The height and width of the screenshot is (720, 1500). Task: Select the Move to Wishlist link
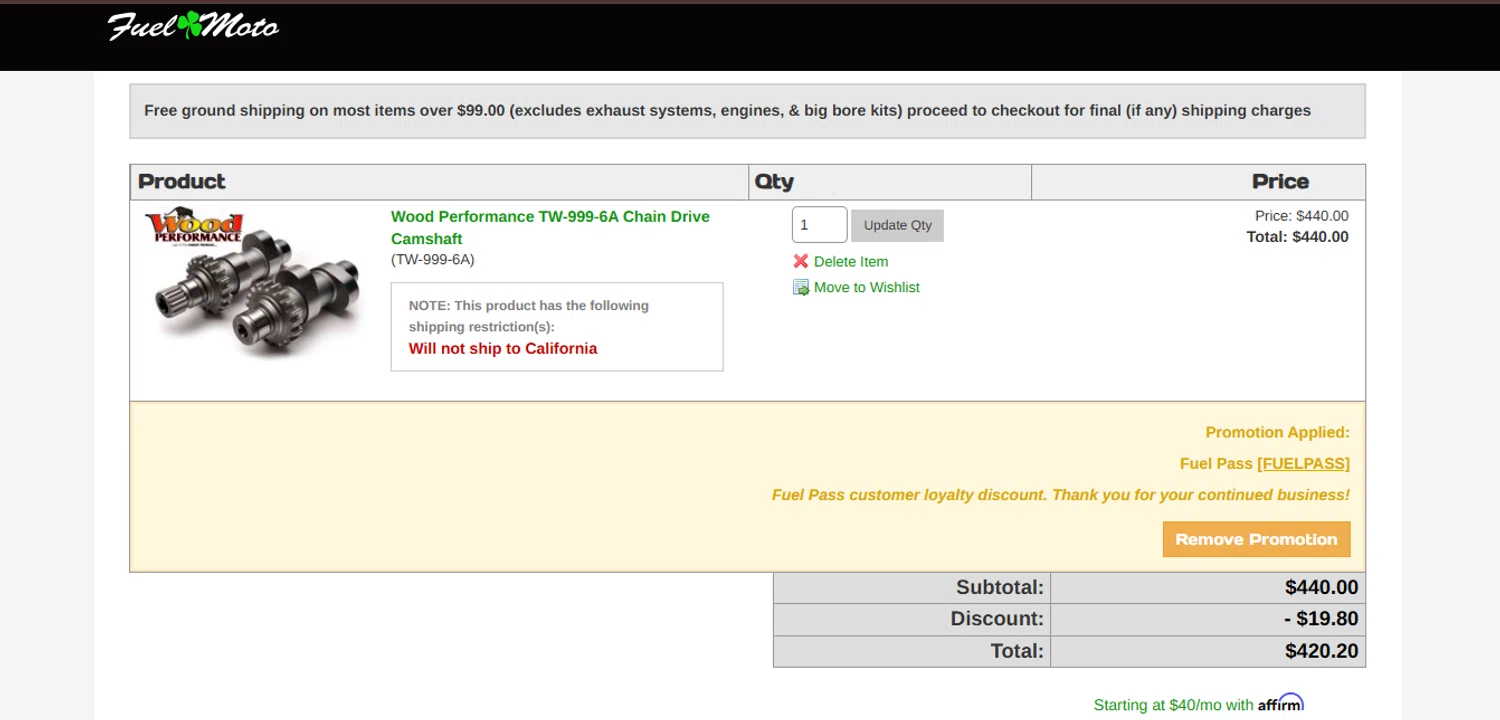tap(866, 288)
